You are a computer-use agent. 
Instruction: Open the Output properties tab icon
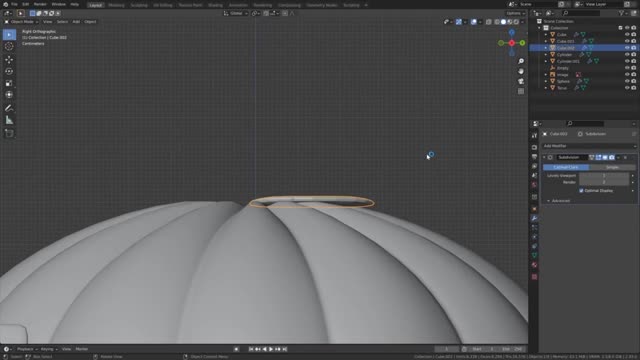[x=534, y=157]
